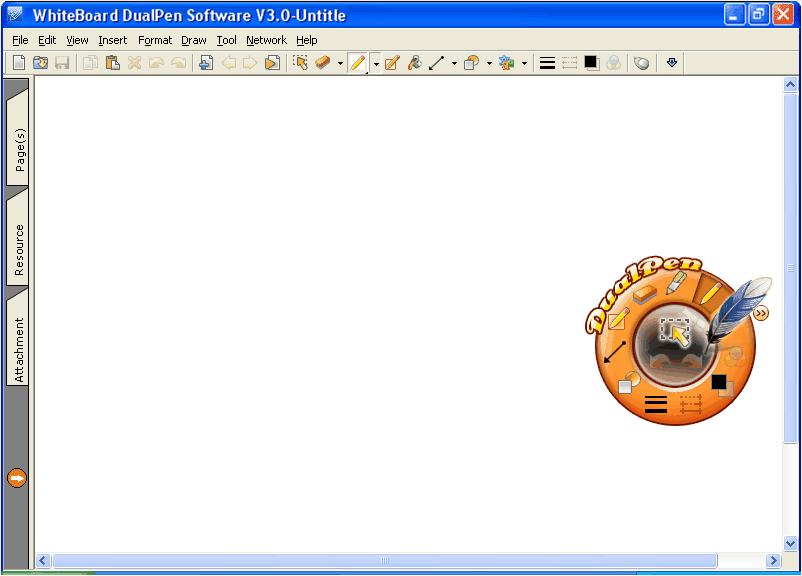Pick the Eraser tool in the toolbar
Viewport: 802px width, 576px height.
323,63
